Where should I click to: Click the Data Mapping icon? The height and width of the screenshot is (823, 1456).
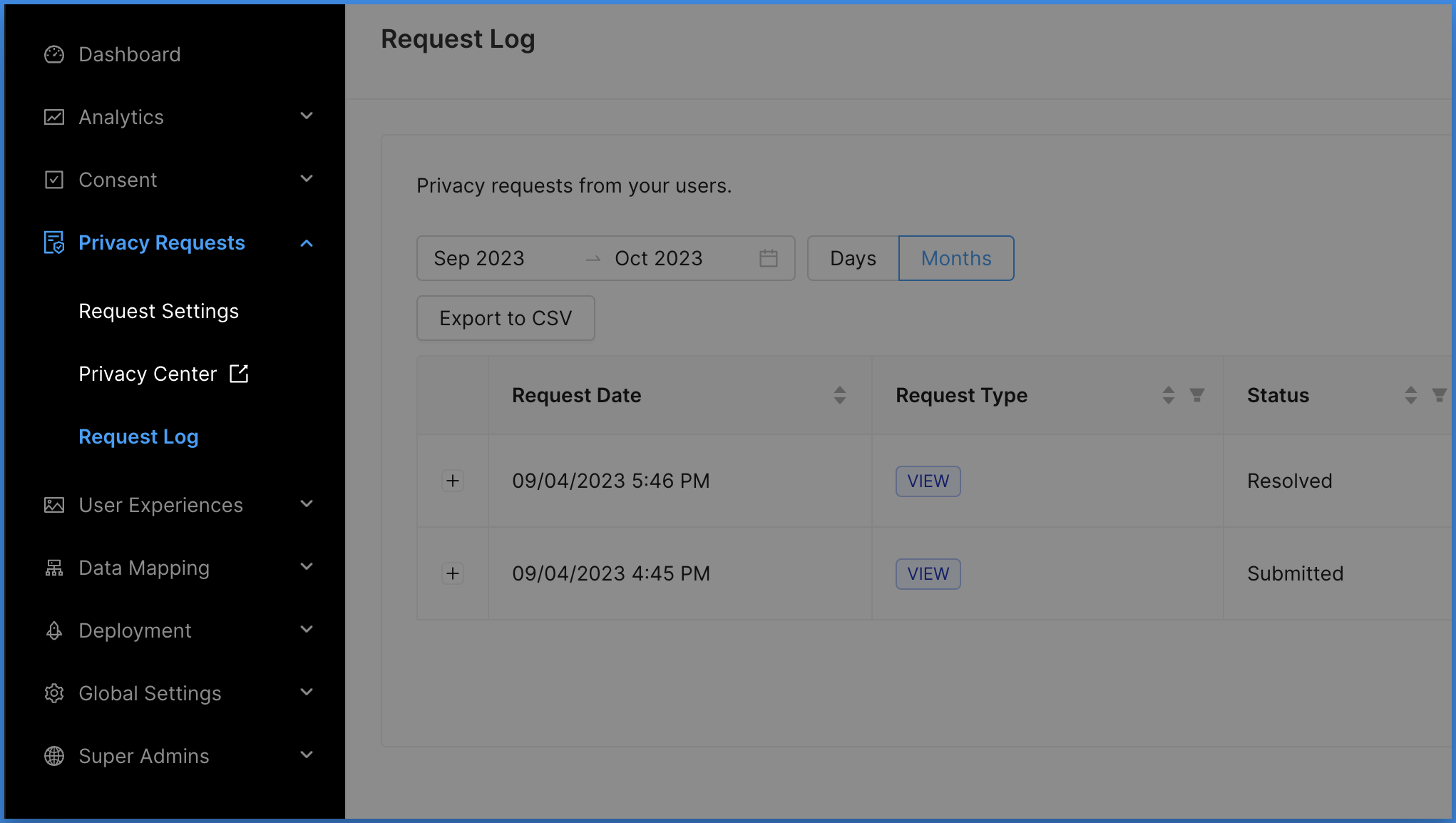click(53, 567)
